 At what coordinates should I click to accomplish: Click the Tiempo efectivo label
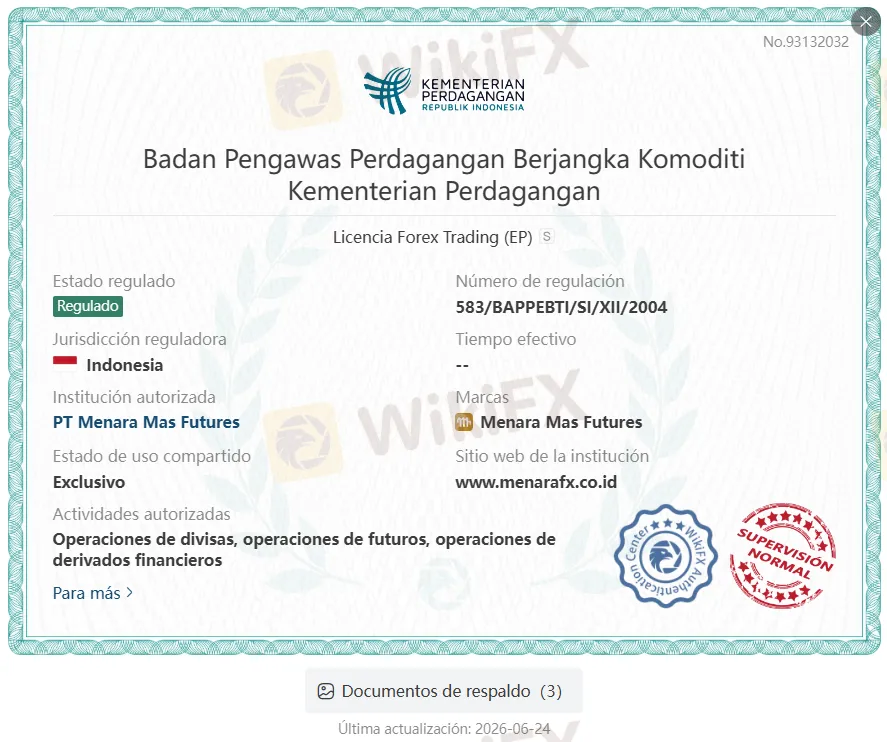click(x=516, y=339)
